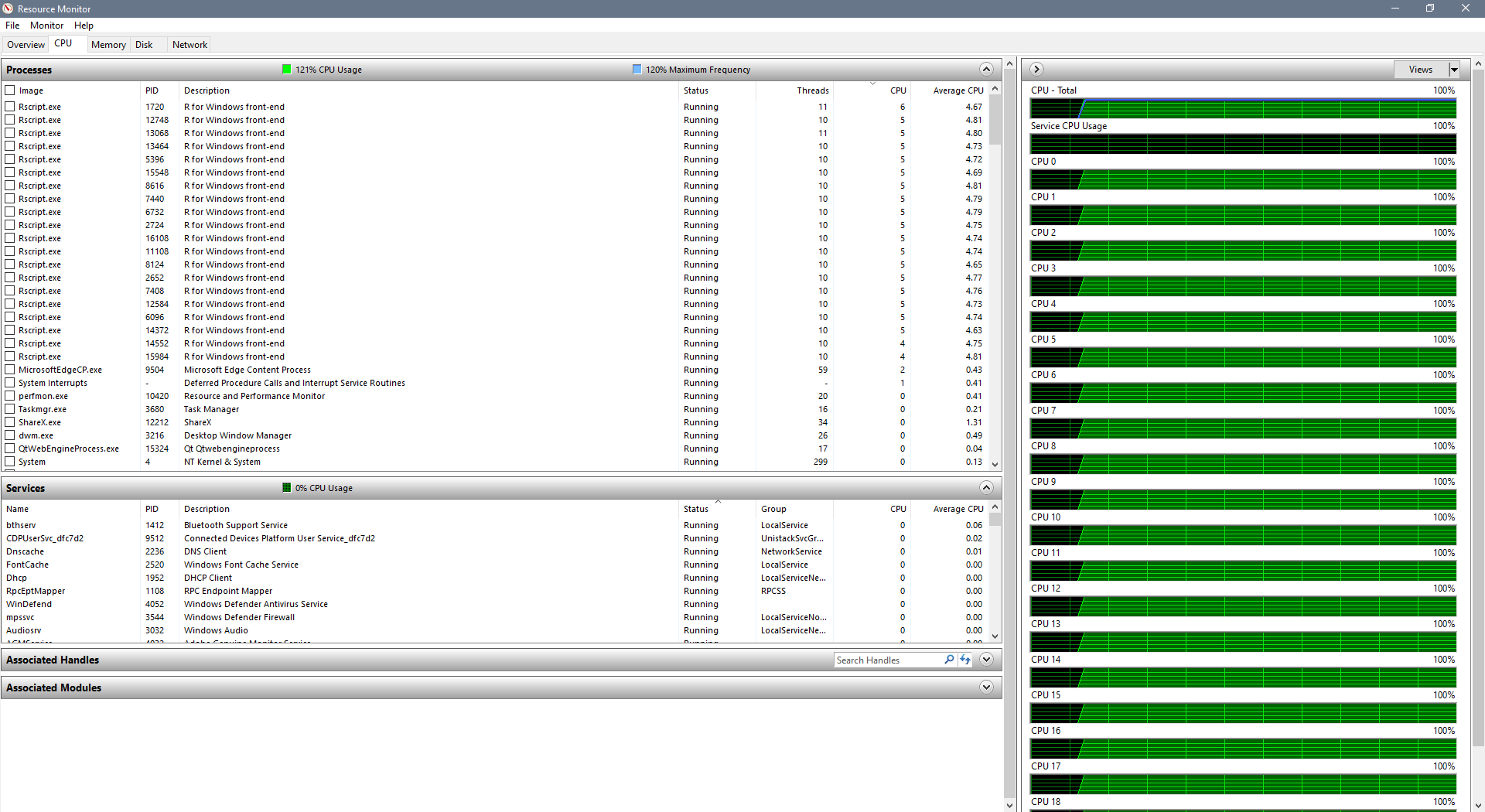Viewport: 1485px width, 812px height.
Task: Open the Monitor menu
Action: [x=46, y=26]
